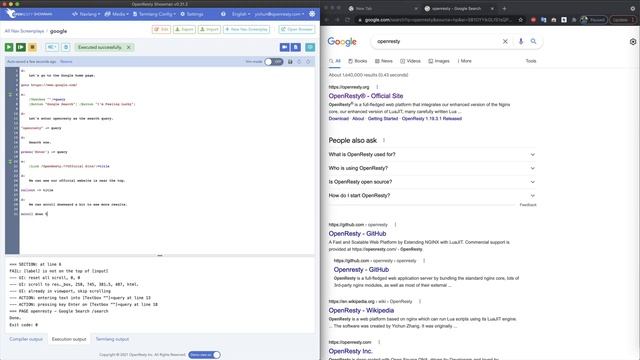Viewport: 640px width, 360px height.
Task: Open the Navlang menu
Action: click(86, 14)
